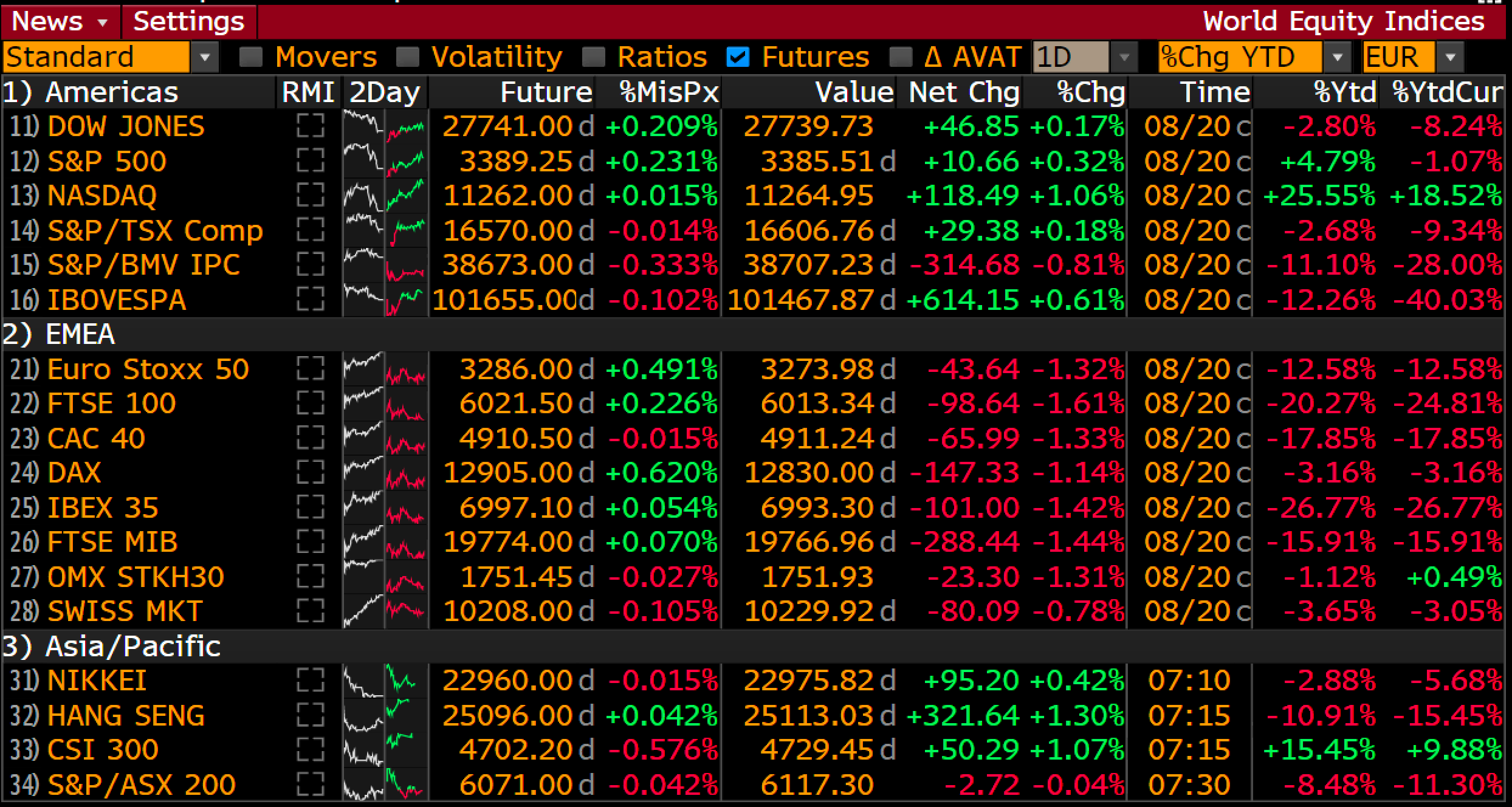The width and height of the screenshot is (1512, 807).
Task: Open HANG SENG 2Day sparkline
Action: point(385,715)
